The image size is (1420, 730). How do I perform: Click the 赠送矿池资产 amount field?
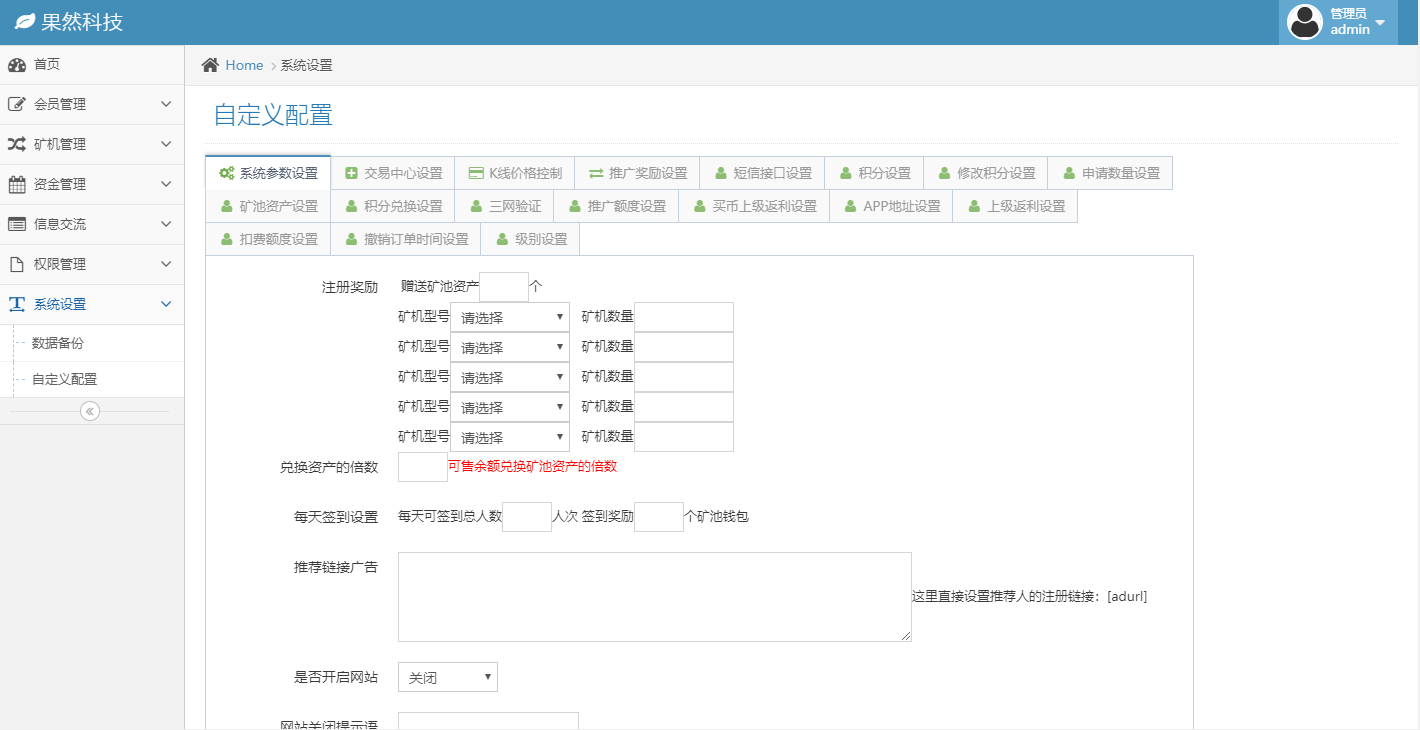(x=504, y=287)
